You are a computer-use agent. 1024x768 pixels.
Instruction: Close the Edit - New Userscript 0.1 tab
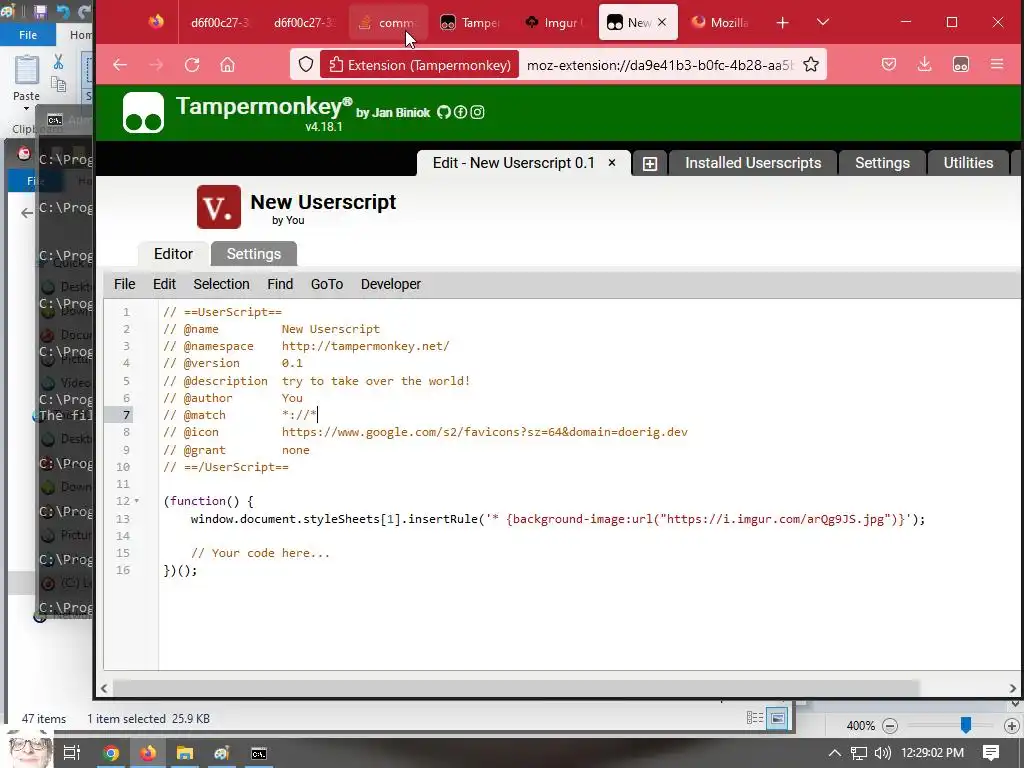point(612,163)
